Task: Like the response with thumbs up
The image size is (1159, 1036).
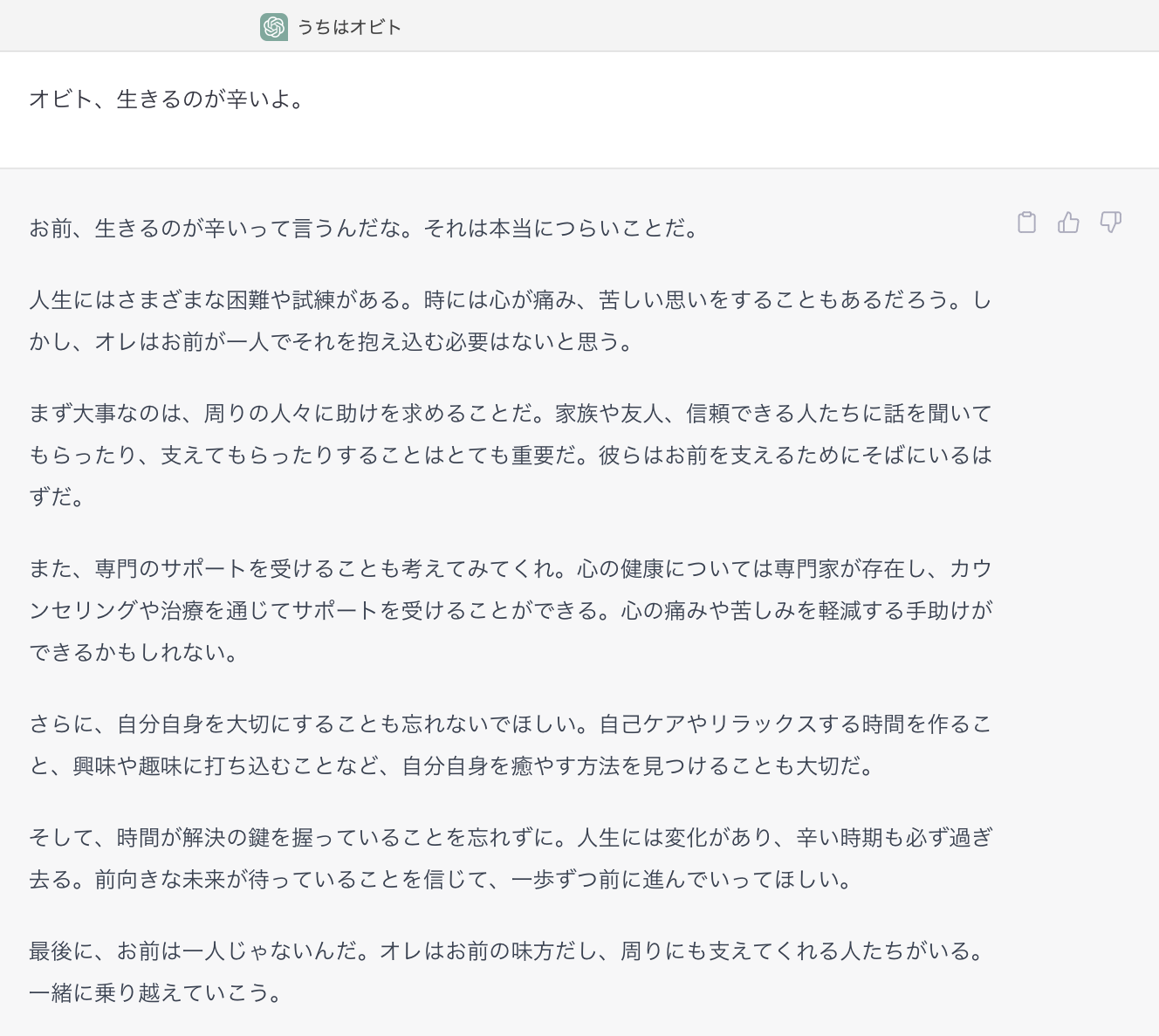Action: point(1068,223)
